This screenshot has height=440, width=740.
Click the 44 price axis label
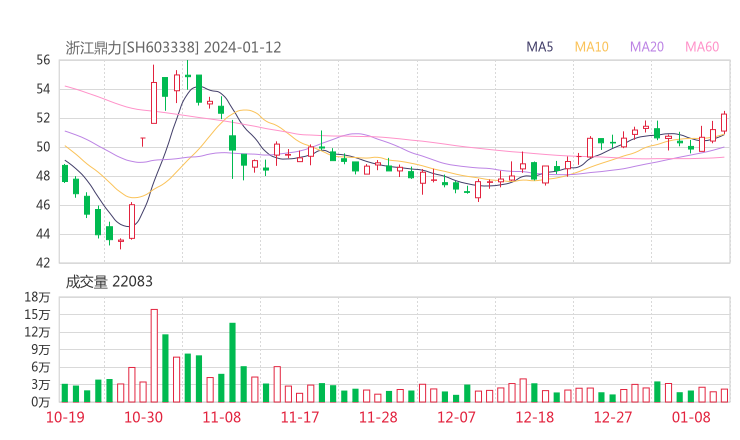(x=43, y=234)
